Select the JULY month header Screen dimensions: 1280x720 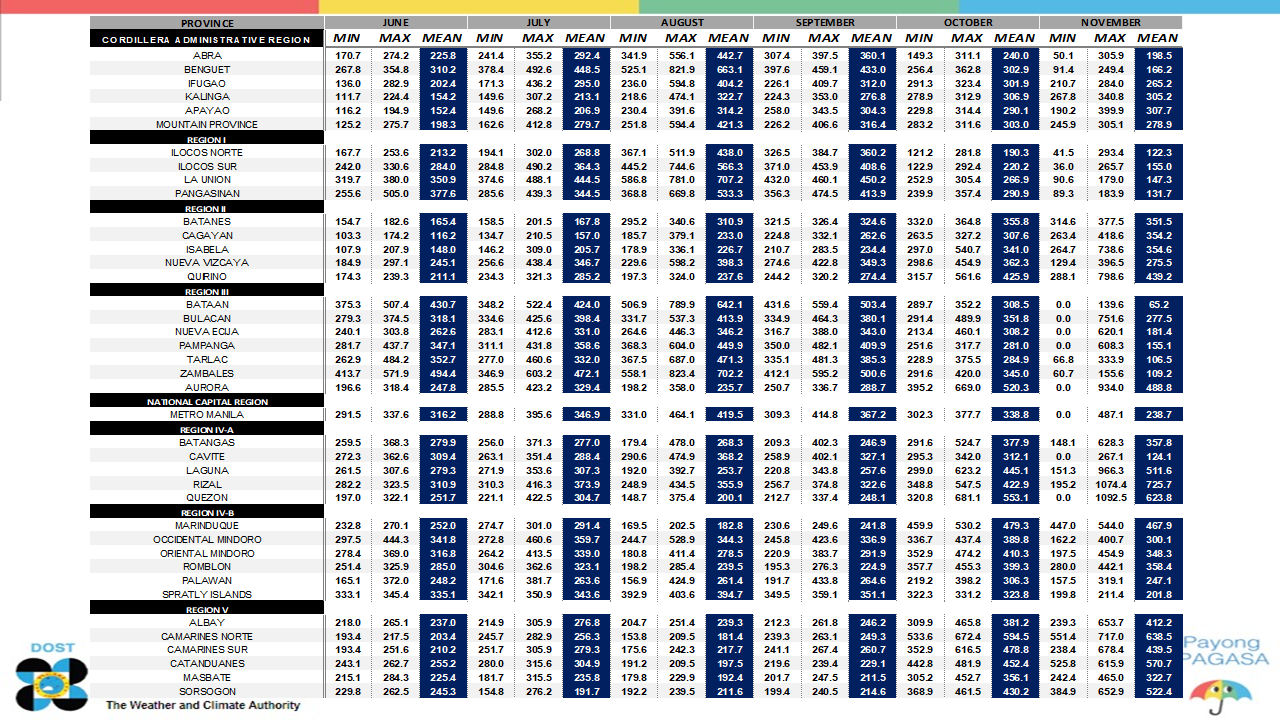coord(539,23)
